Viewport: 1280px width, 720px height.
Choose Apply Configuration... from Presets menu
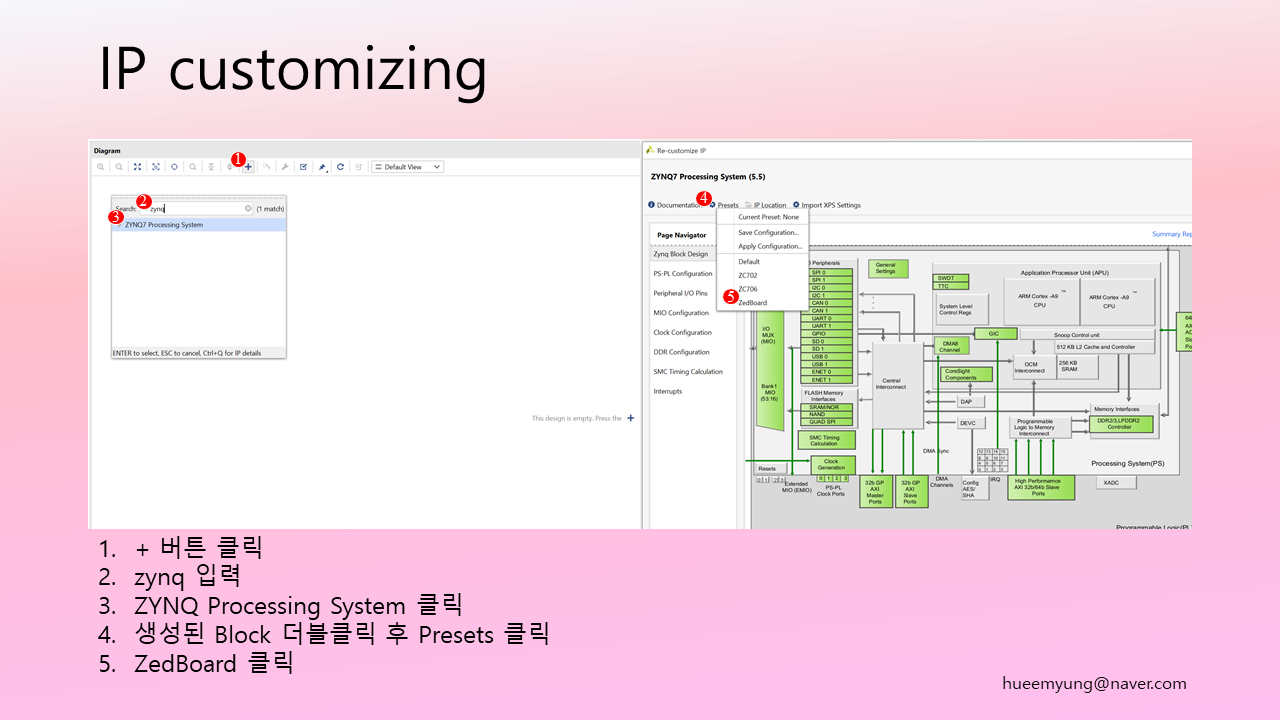click(770, 246)
